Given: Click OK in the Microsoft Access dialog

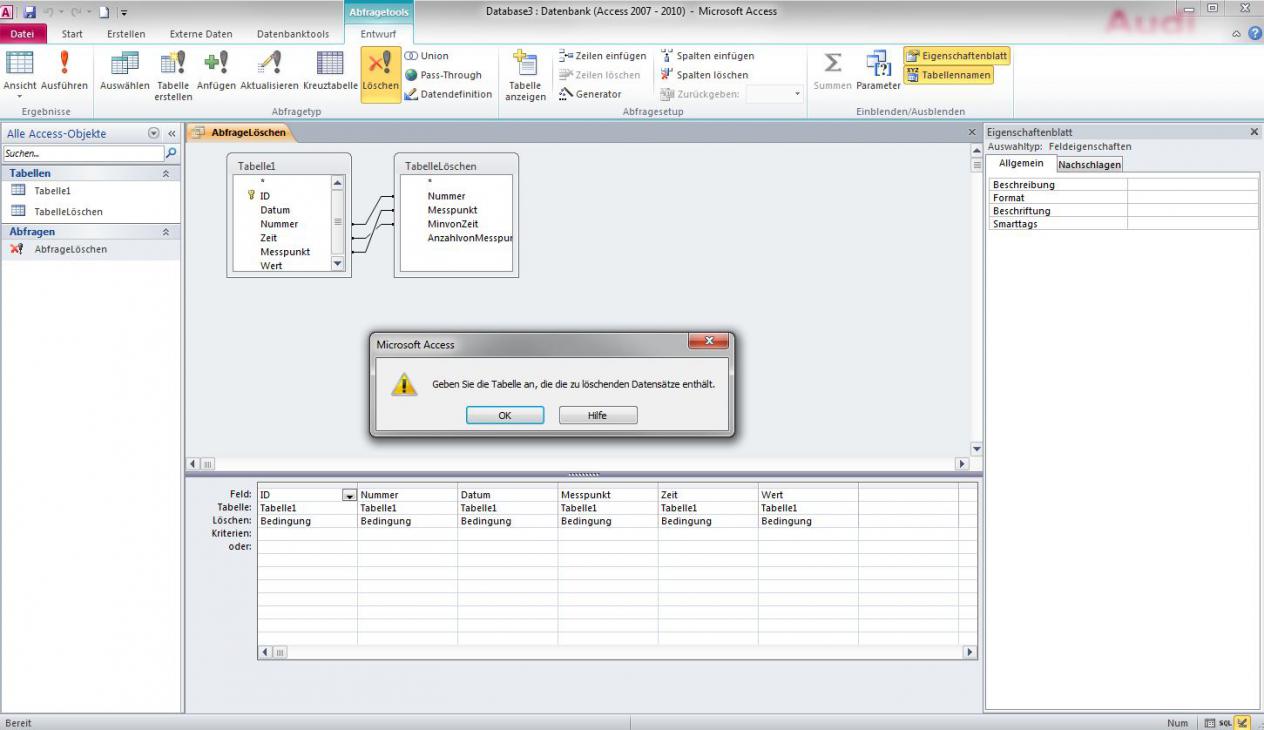Looking at the screenshot, I should click(505, 415).
